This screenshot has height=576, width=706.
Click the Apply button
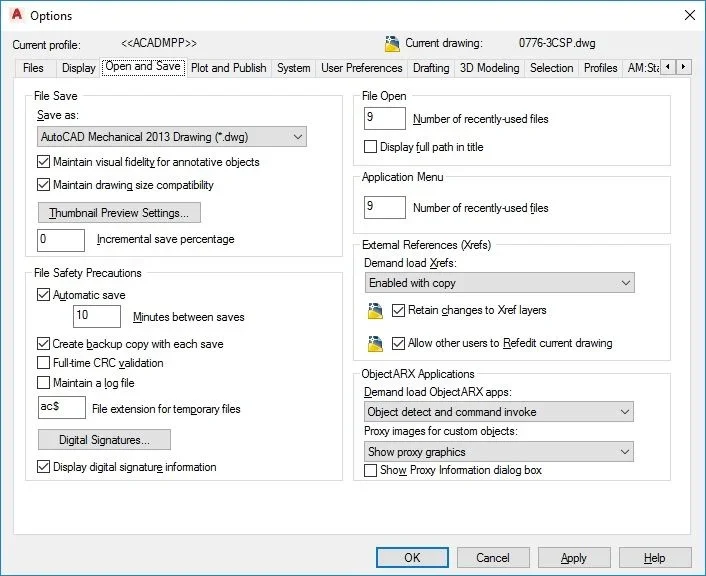coord(574,558)
